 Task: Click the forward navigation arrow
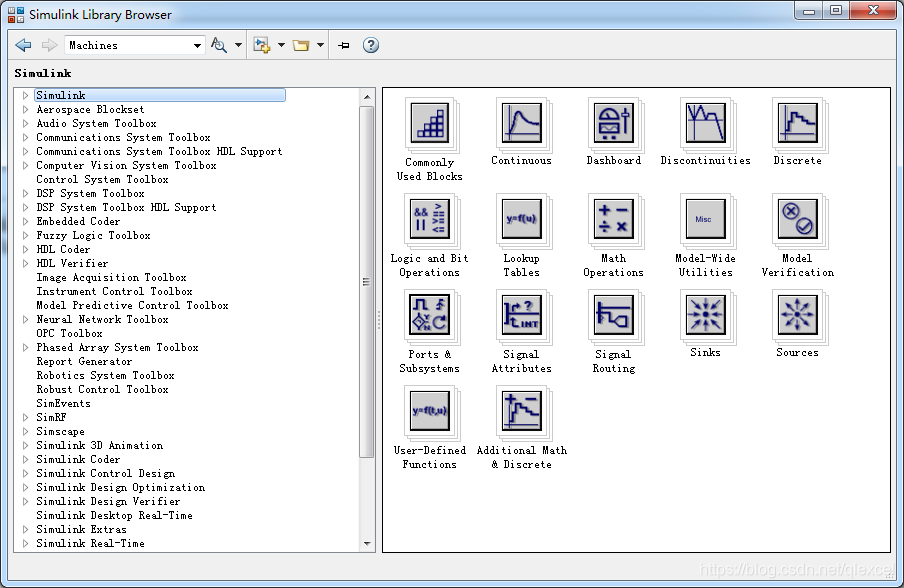pos(50,45)
